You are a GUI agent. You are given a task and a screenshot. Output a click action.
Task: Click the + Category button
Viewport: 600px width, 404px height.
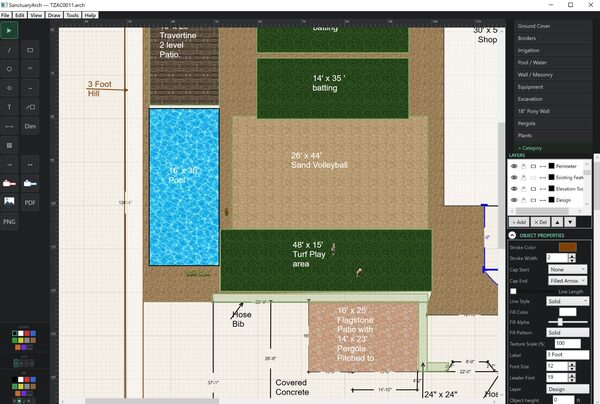[x=553, y=148]
